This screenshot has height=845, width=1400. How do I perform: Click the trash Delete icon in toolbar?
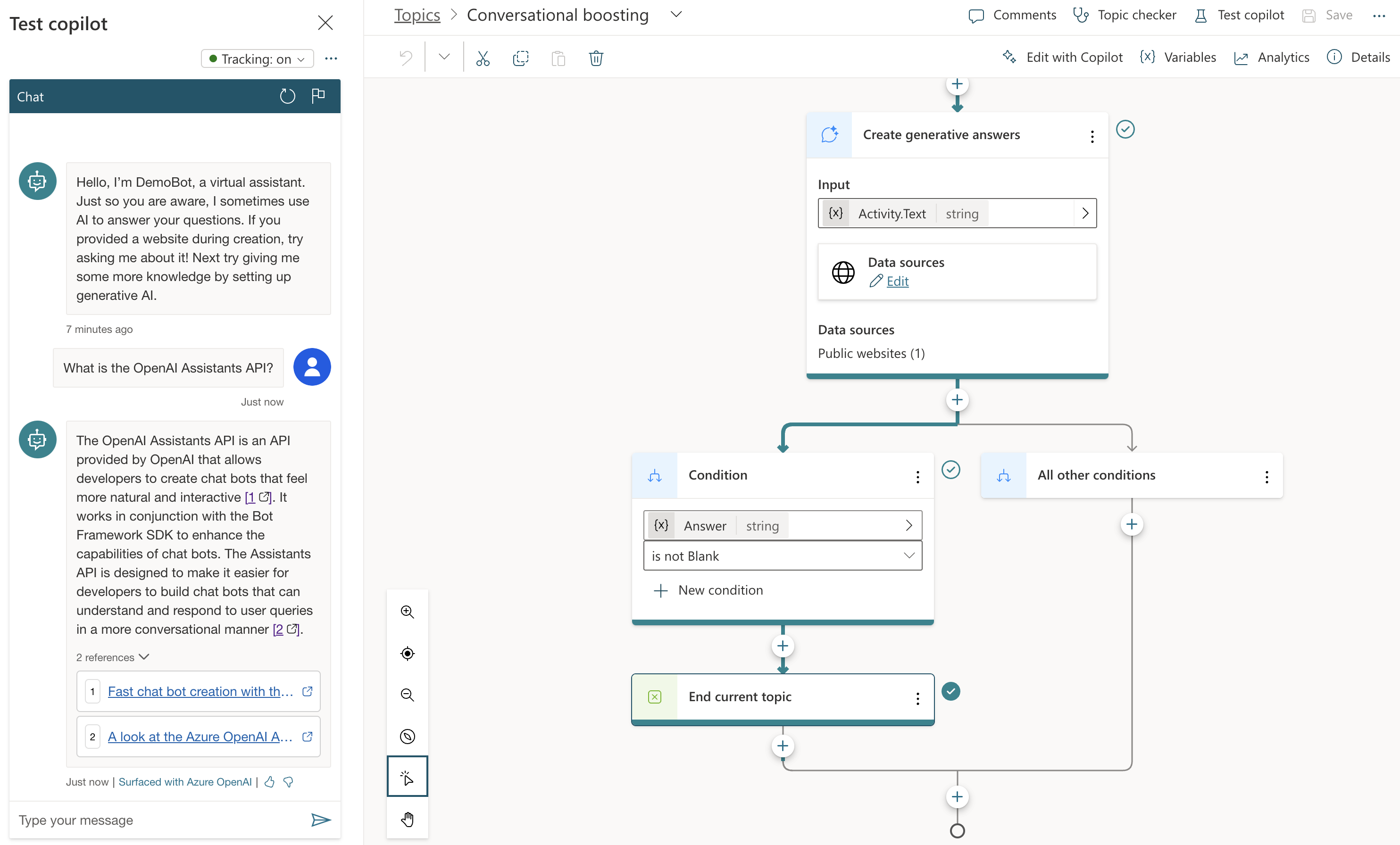point(595,58)
